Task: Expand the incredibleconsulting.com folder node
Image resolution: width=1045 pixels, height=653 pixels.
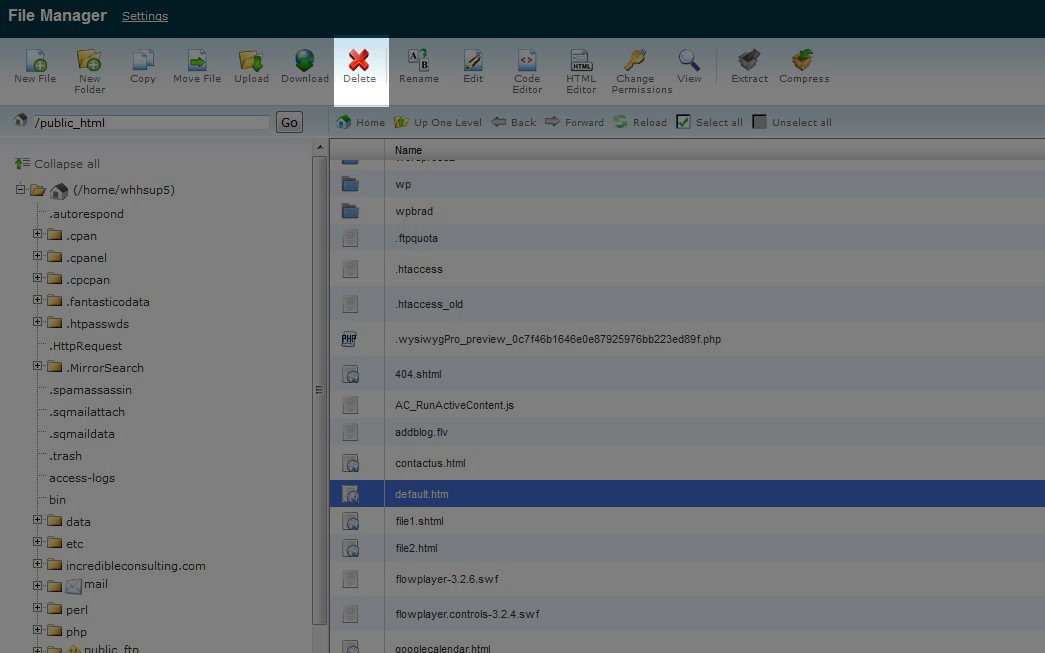Action: coord(38,565)
